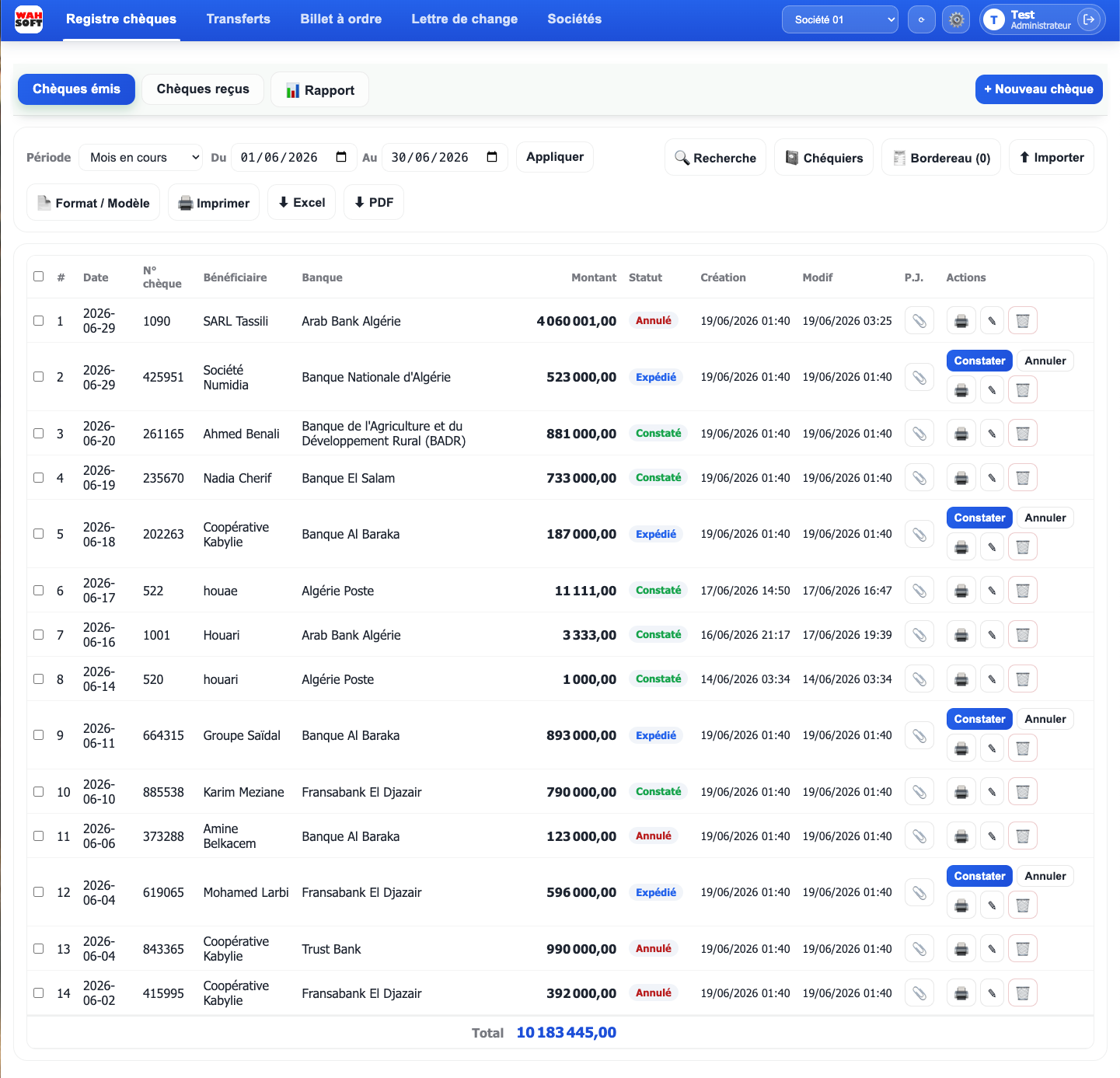Viewport: 1120px width, 1078px height.
Task: Open the Mois en cours period dropdown
Action: 141,157
